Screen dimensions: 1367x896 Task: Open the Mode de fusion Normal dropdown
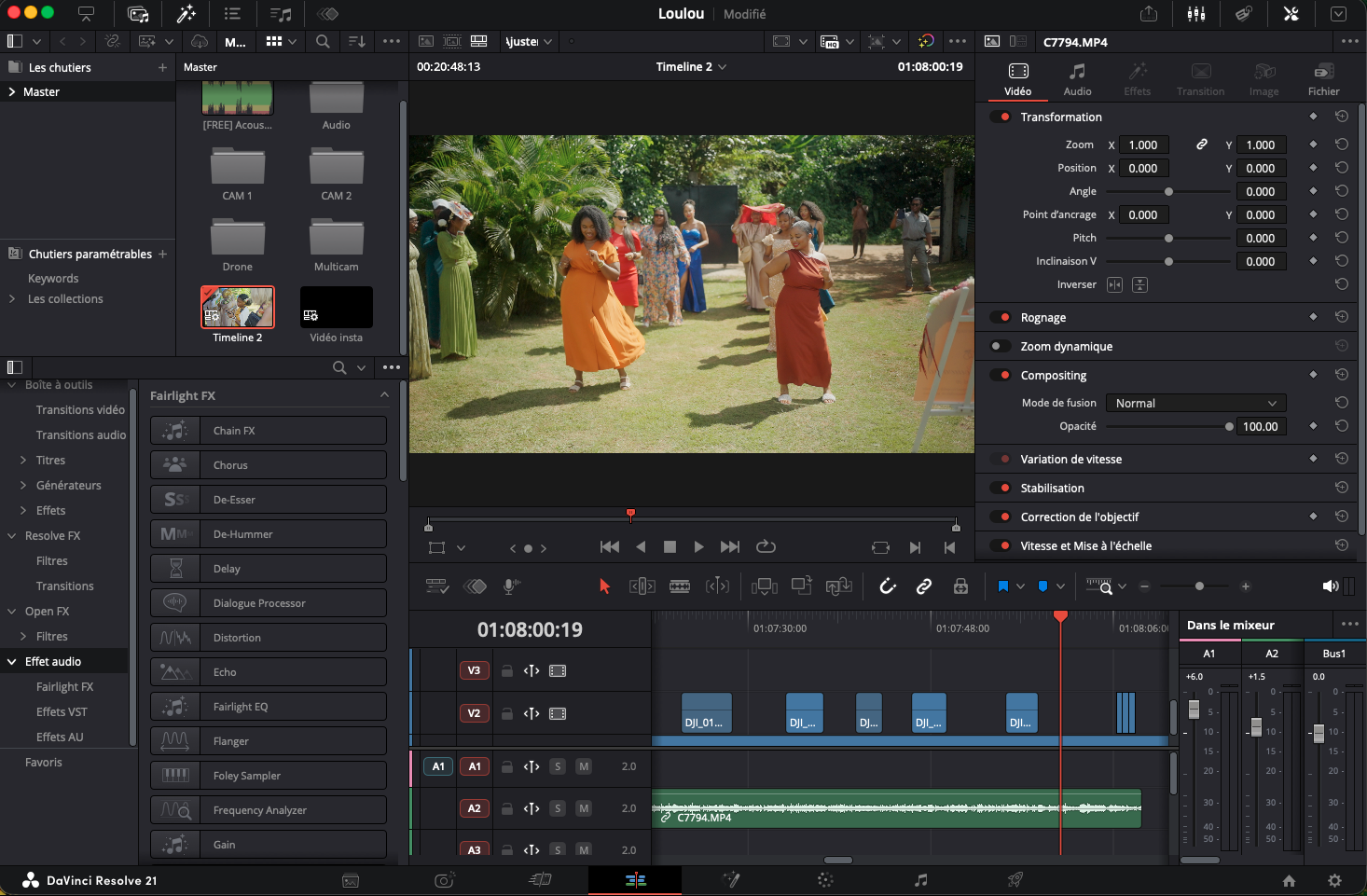(x=1195, y=403)
